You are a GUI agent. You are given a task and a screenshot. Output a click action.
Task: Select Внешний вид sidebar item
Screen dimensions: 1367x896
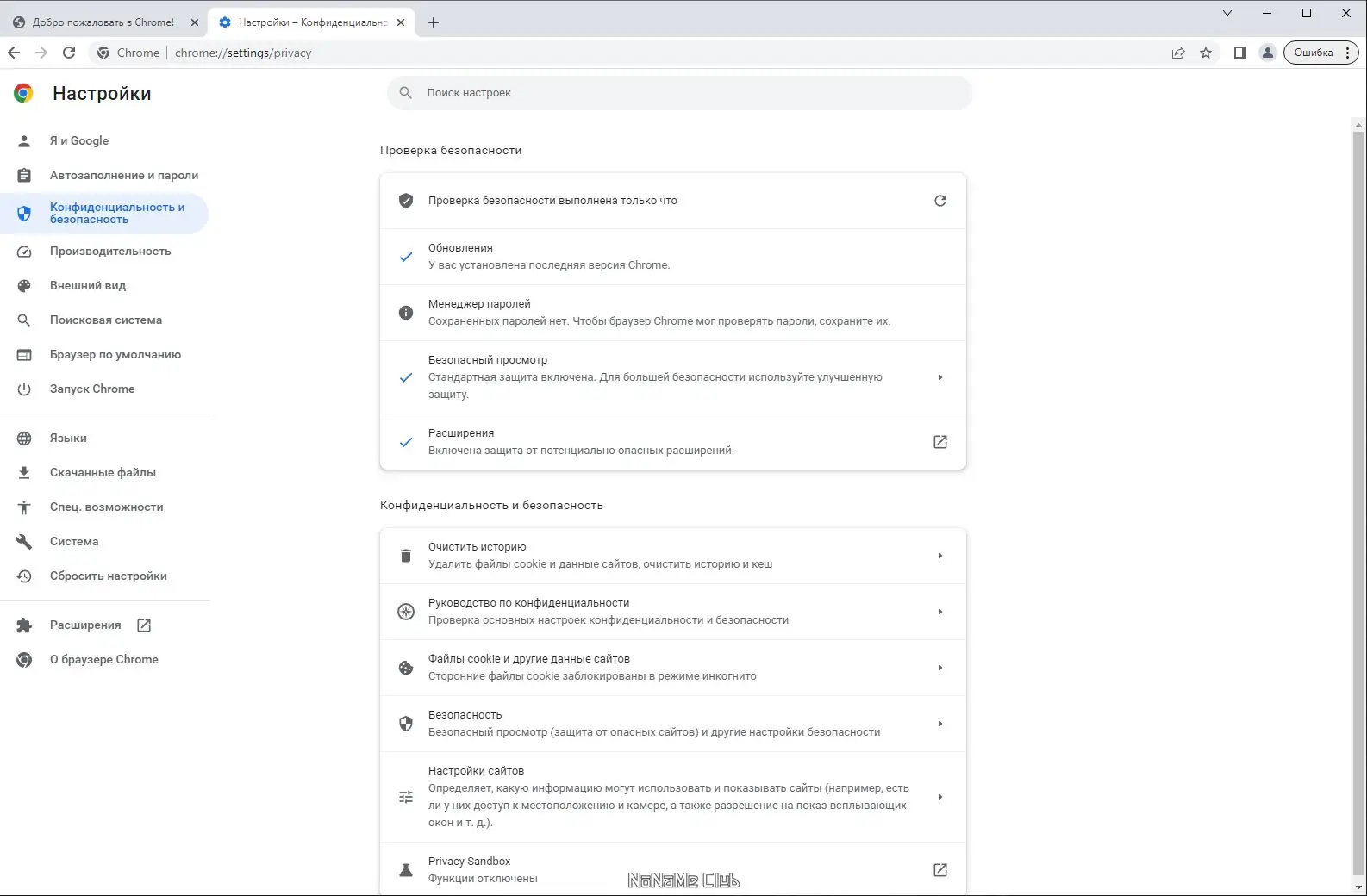click(88, 286)
